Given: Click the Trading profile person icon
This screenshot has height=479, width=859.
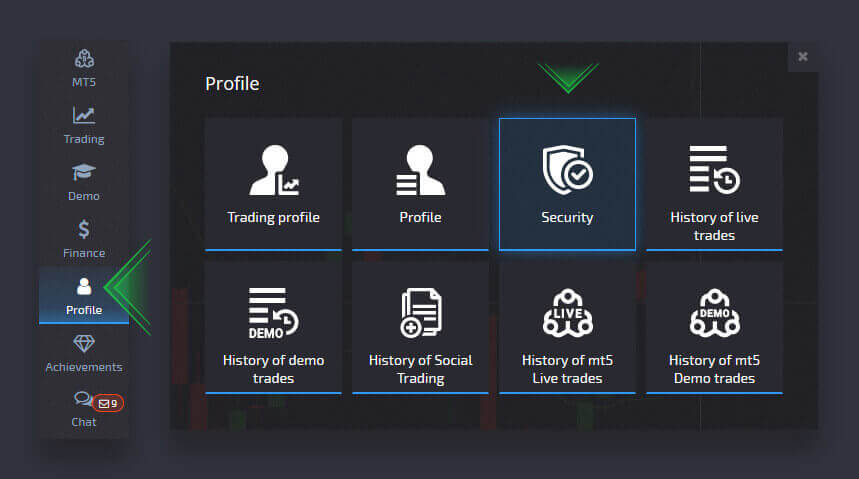Looking at the screenshot, I should tap(273, 169).
